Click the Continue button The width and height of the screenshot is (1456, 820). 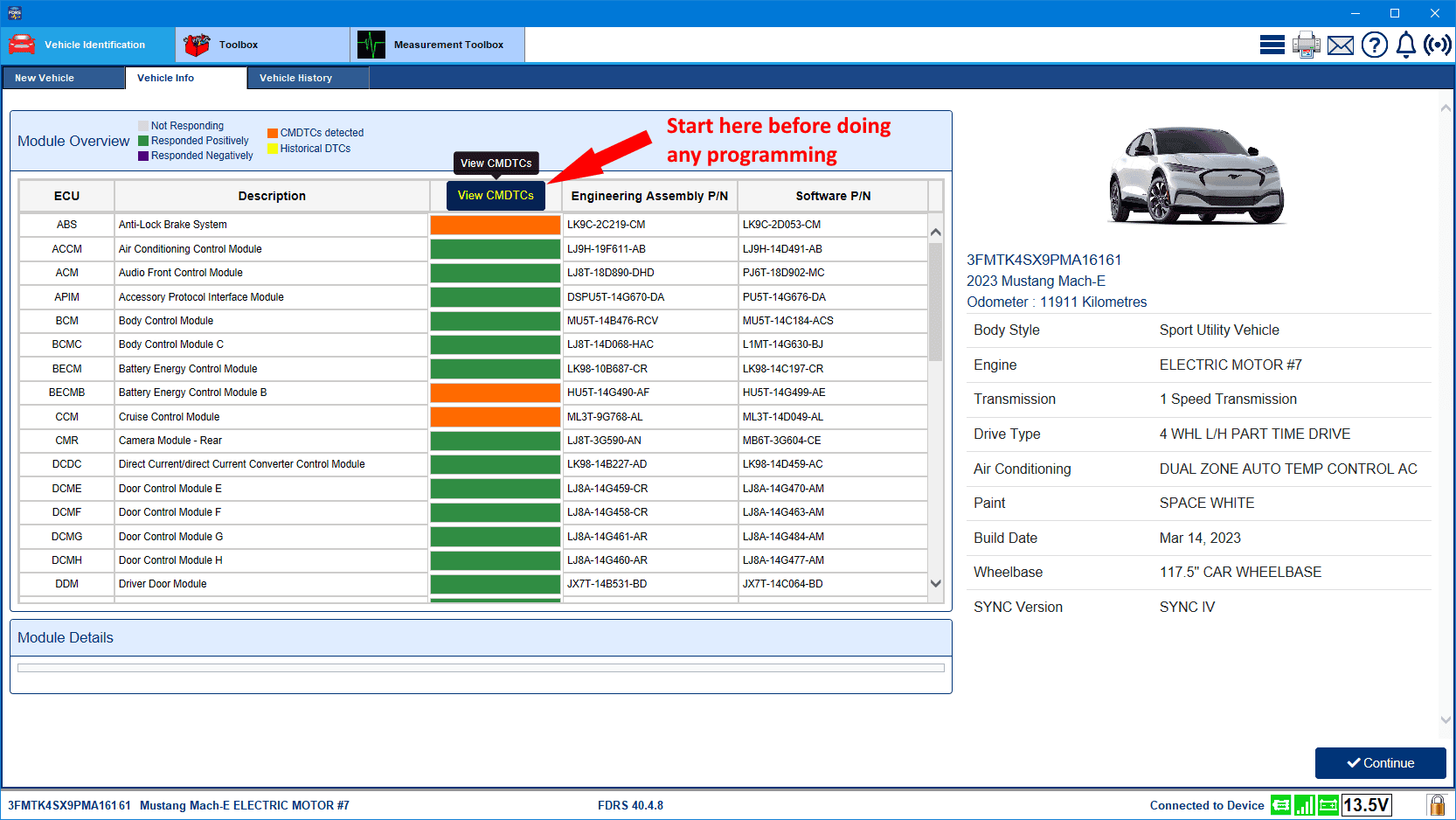(x=1380, y=762)
